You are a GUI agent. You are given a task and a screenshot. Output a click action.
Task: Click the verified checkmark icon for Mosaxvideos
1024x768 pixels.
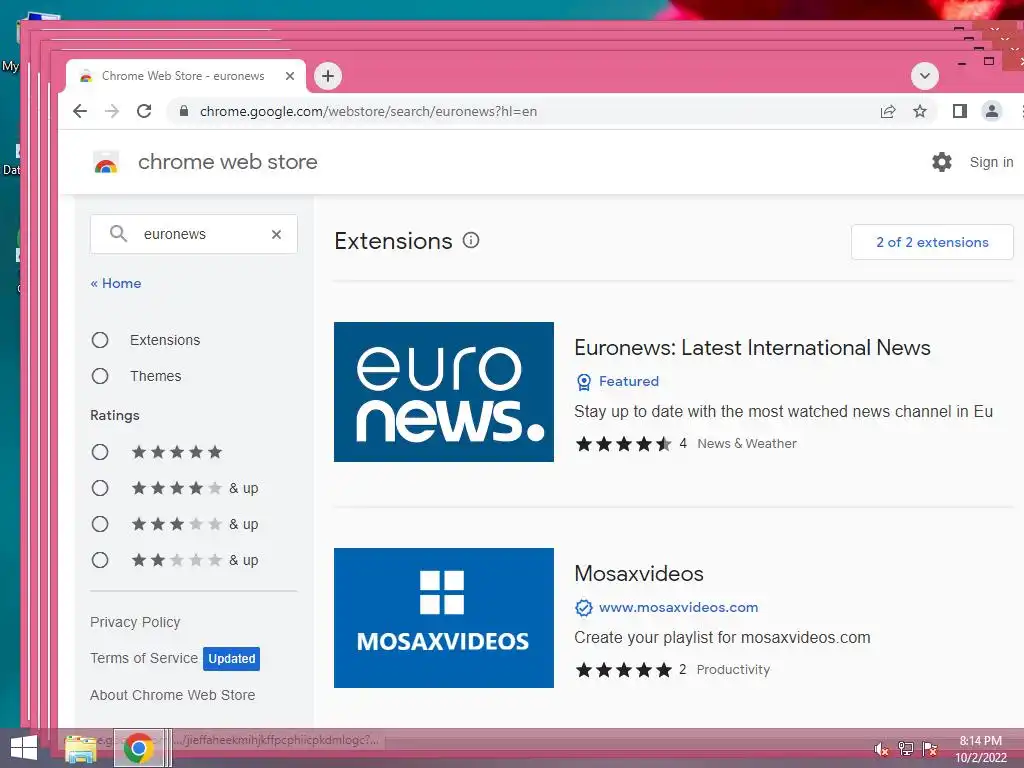[x=584, y=608]
